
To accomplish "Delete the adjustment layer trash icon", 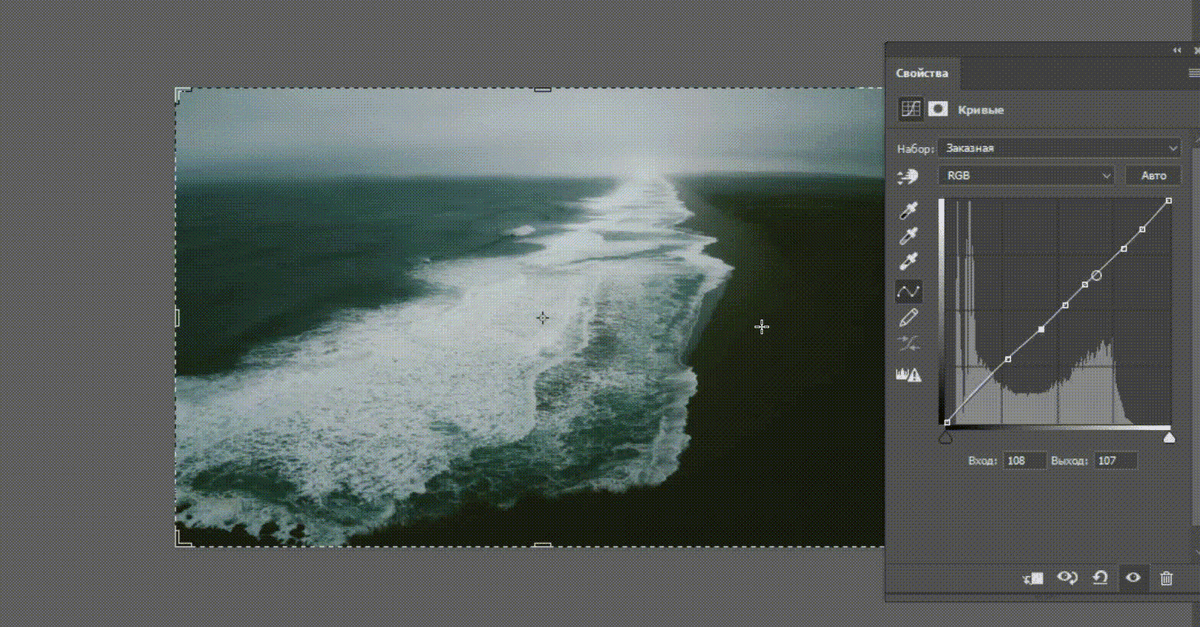I will tap(1166, 578).
